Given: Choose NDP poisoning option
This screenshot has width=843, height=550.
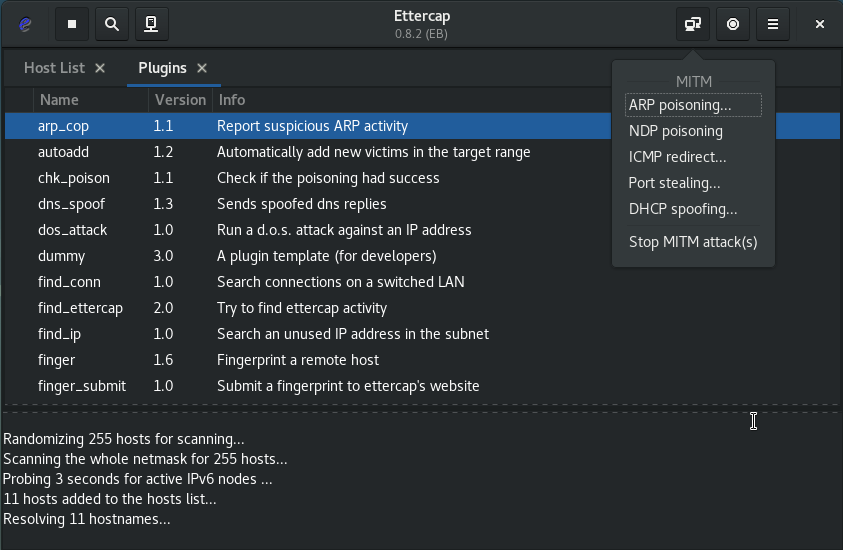Looking at the screenshot, I should [x=676, y=131].
